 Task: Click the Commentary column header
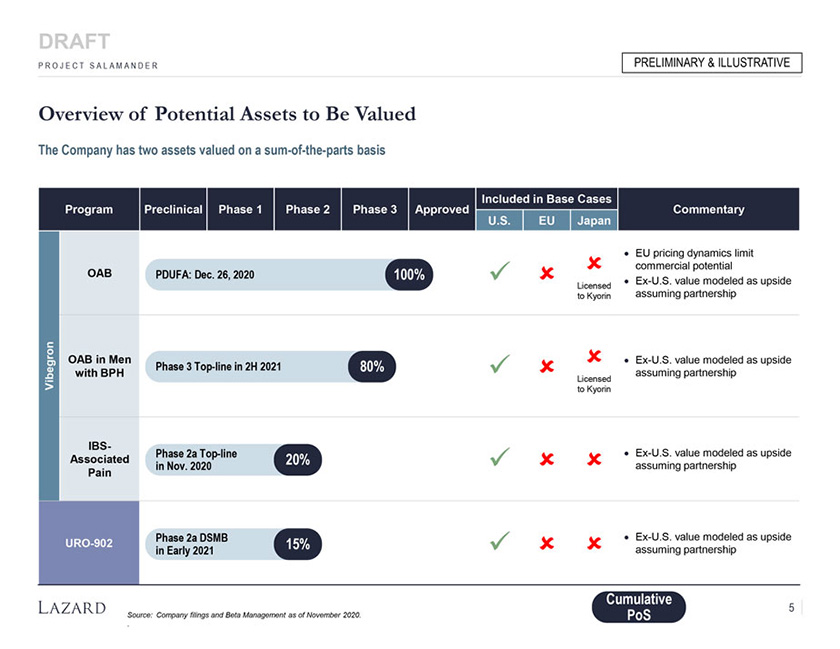(x=708, y=209)
